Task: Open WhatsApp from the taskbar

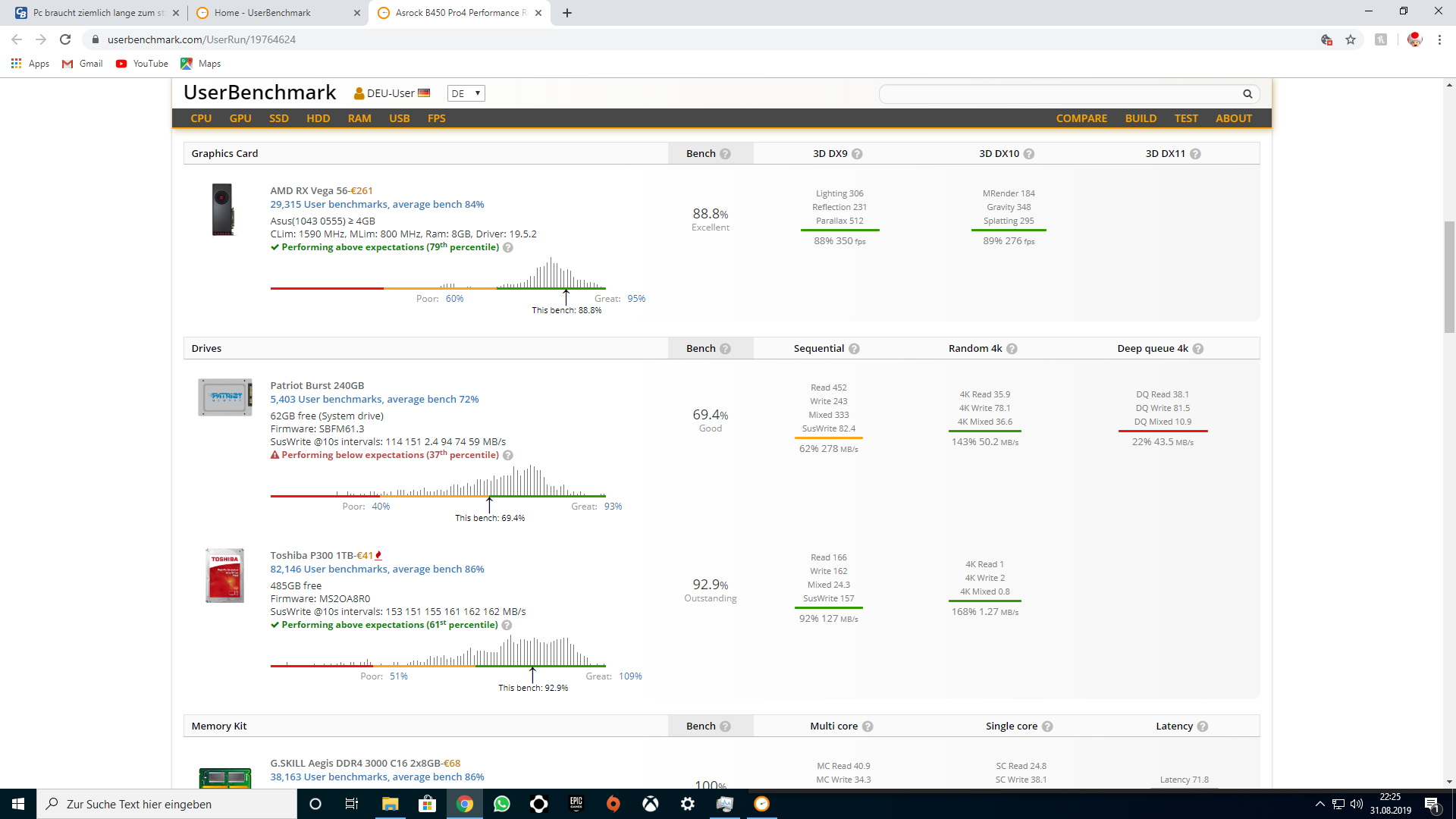Action: 502,804
